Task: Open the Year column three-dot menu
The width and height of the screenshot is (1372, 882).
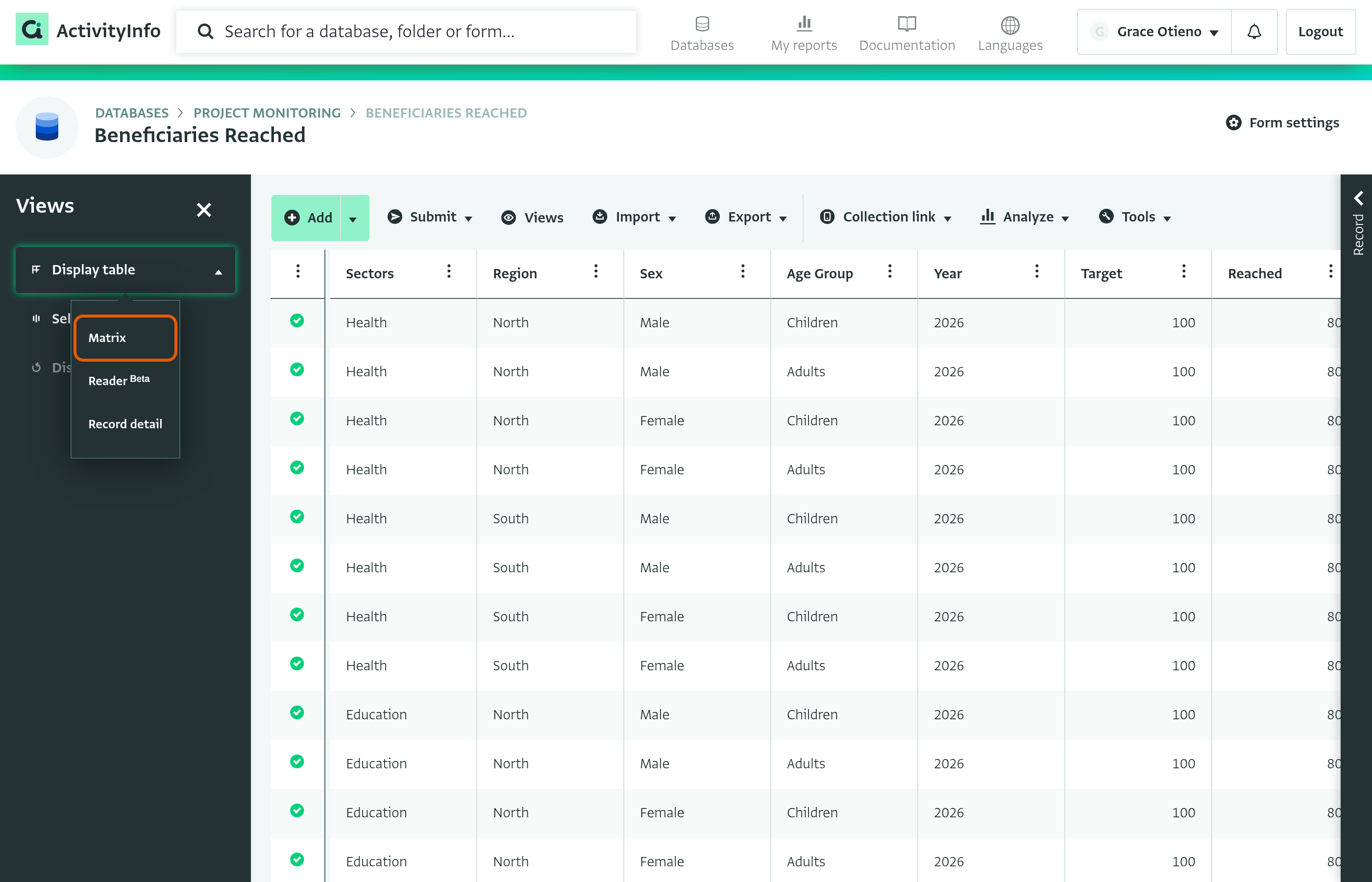Action: [x=1036, y=271]
